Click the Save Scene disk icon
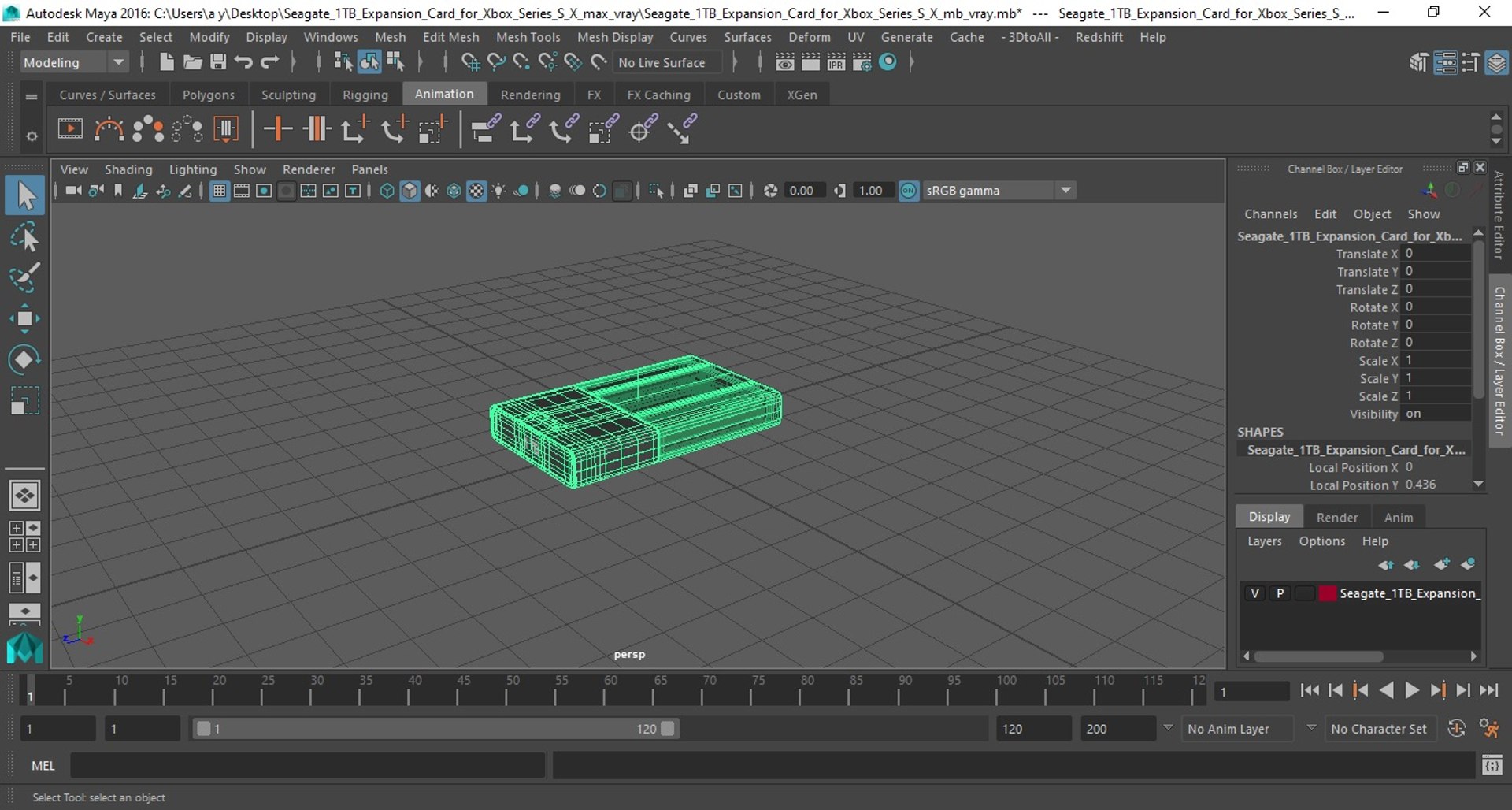The height and width of the screenshot is (810, 1512). click(218, 62)
